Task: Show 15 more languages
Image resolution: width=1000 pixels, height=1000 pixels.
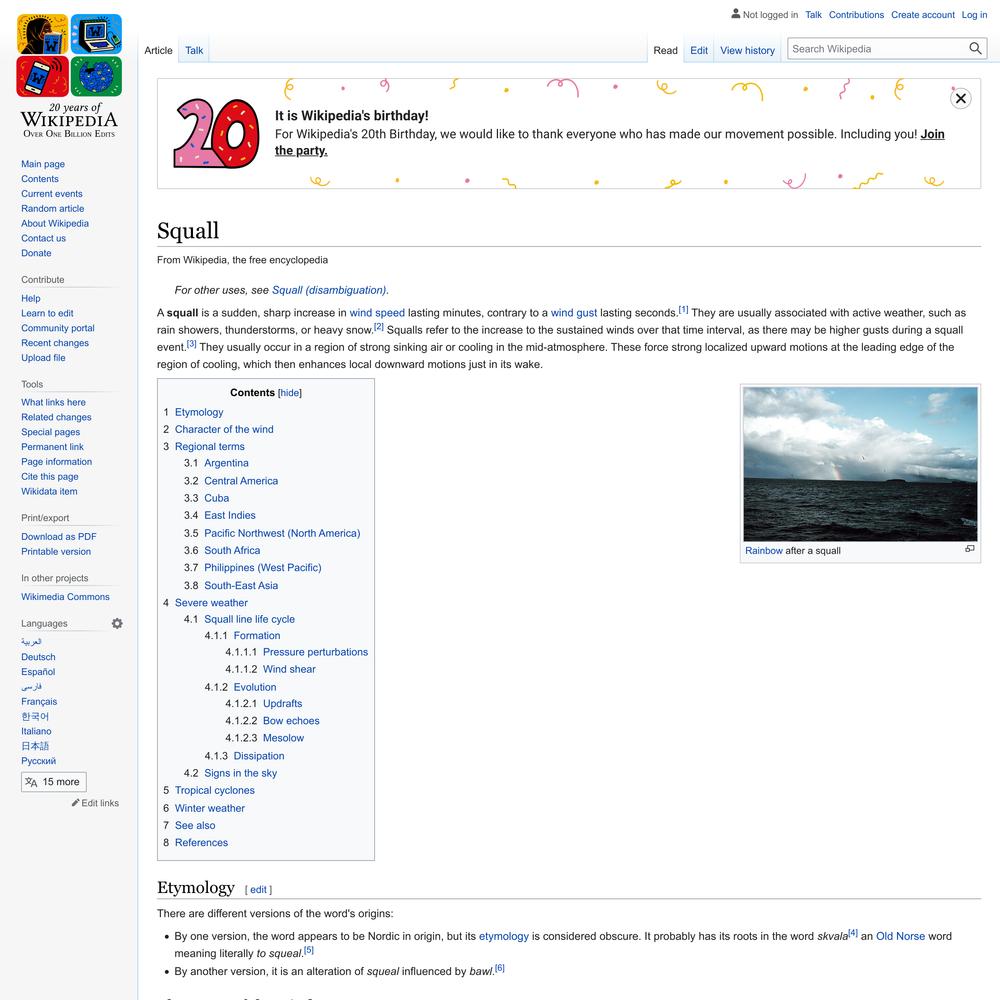Action: (54, 782)
